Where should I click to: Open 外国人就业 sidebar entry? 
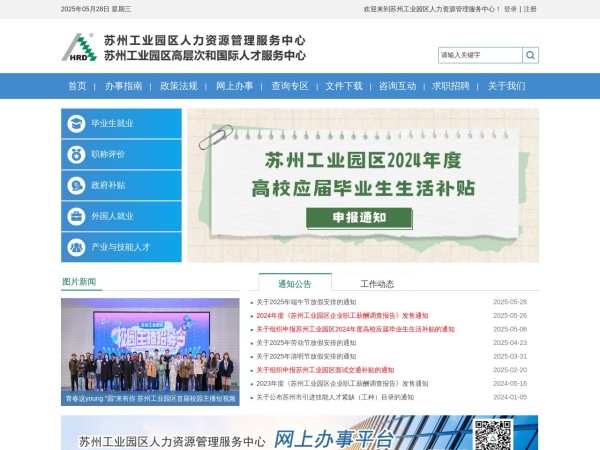tap(121, 216)
